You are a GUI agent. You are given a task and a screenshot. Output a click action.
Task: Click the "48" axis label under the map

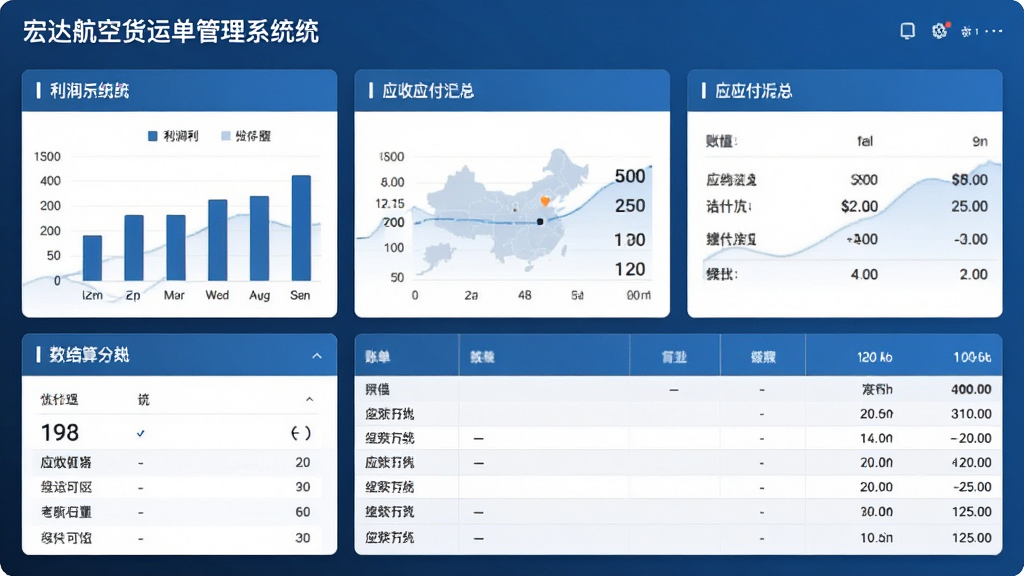(524, 295)
